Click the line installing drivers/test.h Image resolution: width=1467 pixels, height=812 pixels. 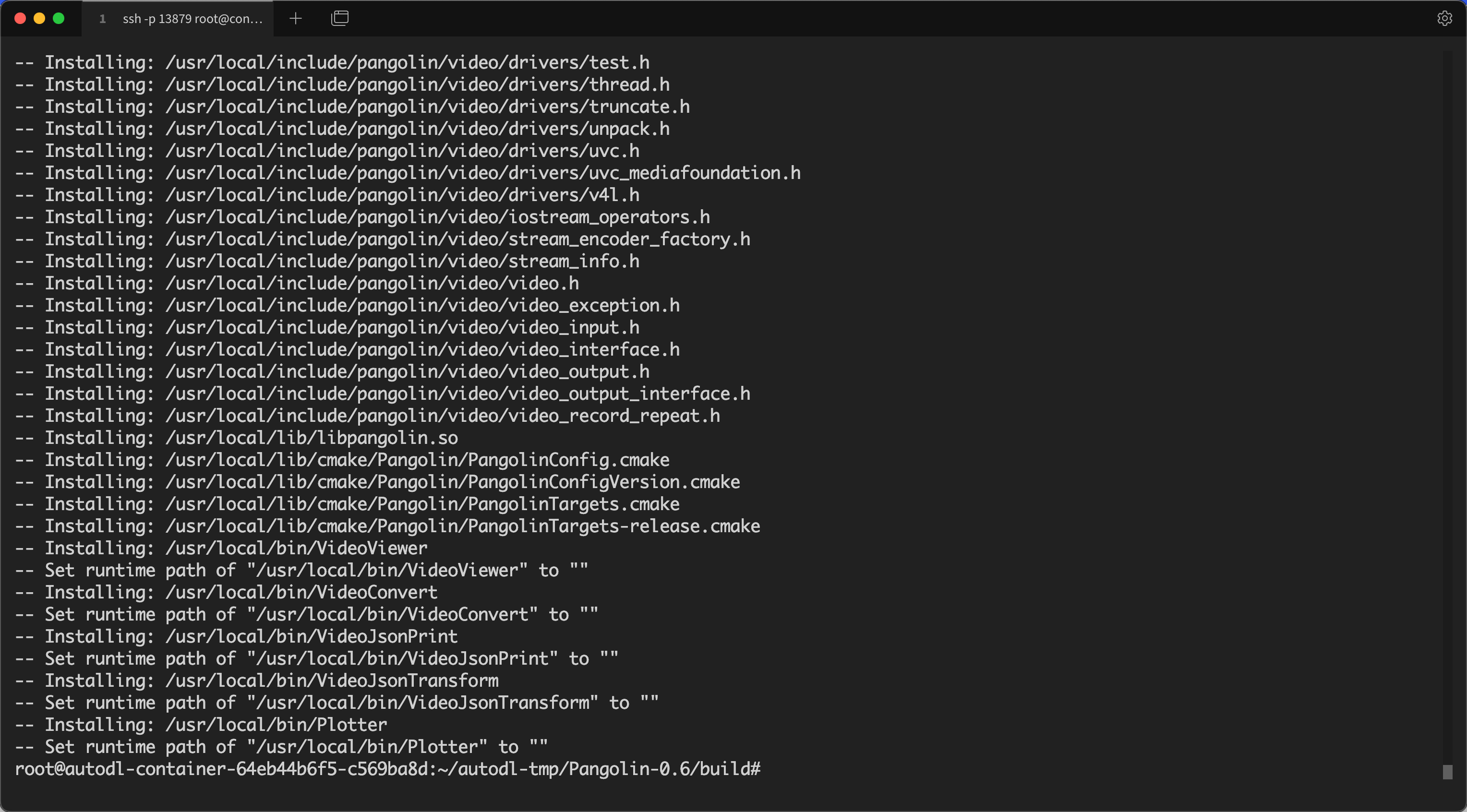(332, 62)
